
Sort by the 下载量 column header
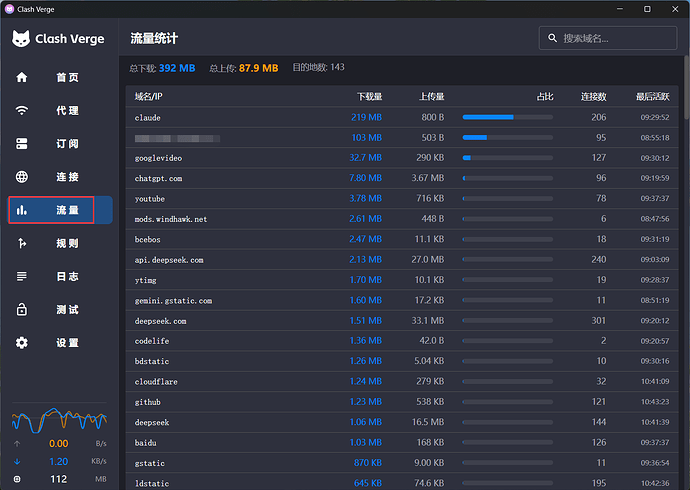click(x=369, y=96)
